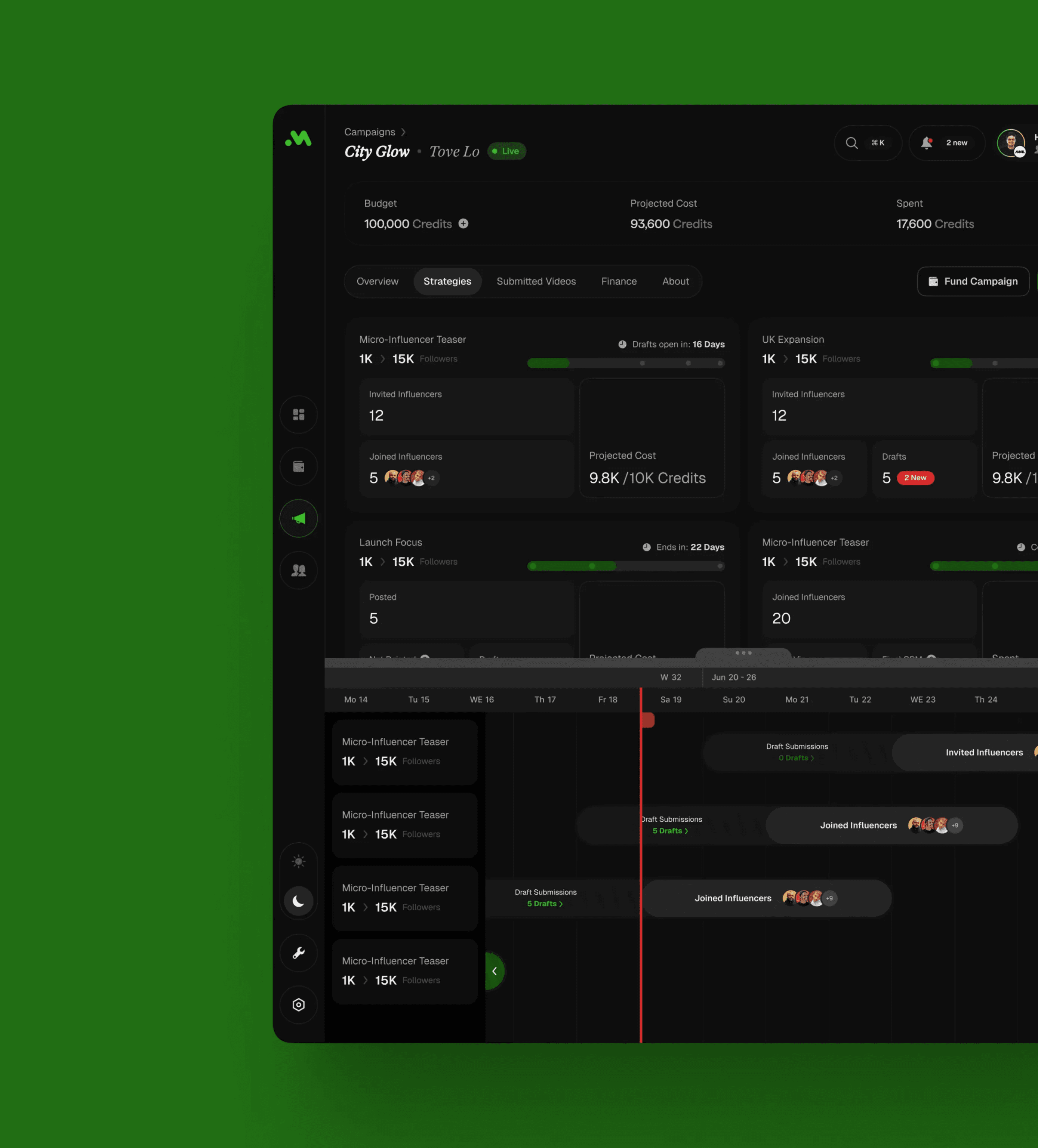Switch to the Finance tab
1038x1148 pixels.
click(x=619, y=281)
